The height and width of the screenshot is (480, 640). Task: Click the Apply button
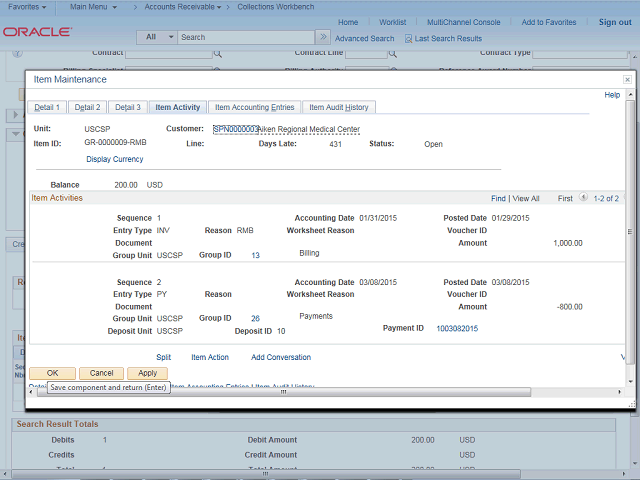[147, 373]
